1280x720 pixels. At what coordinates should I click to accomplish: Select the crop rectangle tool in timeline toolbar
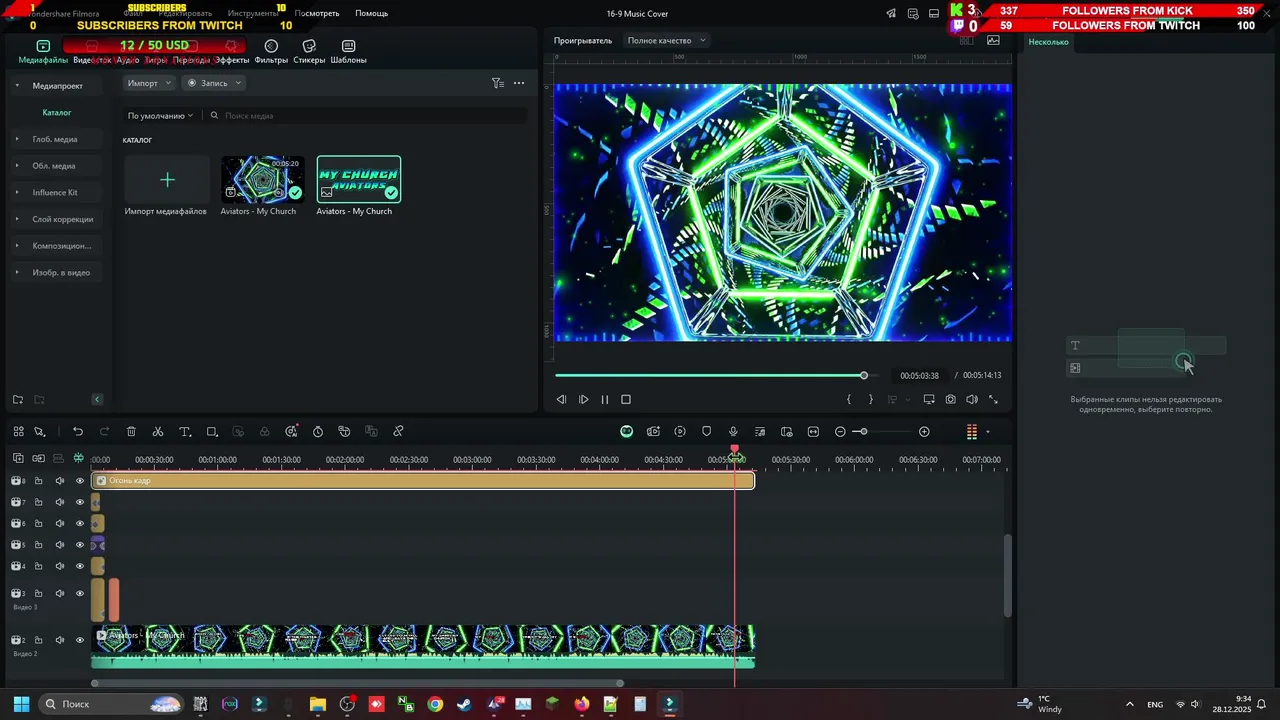[212, 432]
